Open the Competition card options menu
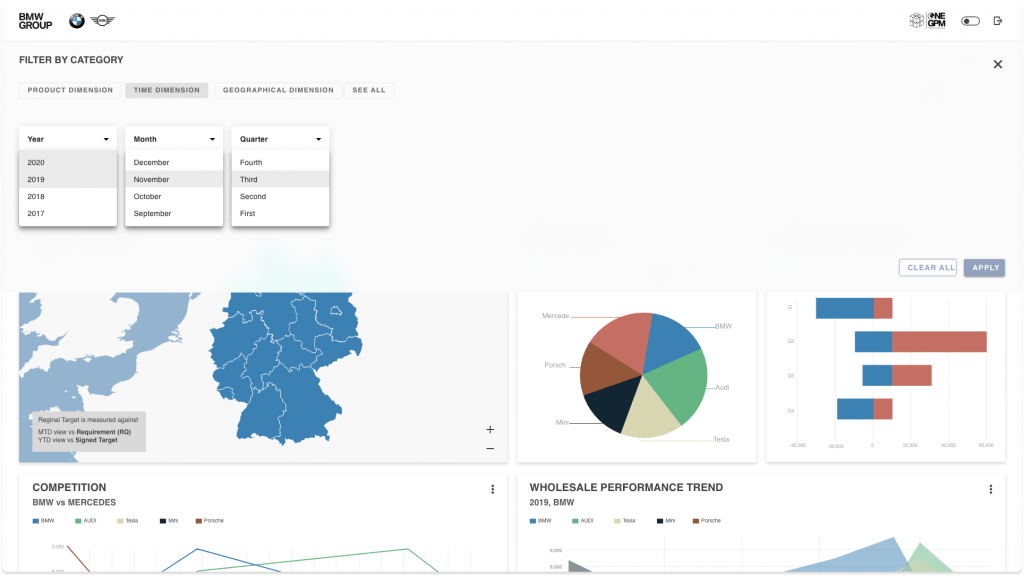The width and height of the screenshot is (1024, 576). [x=492, y=489]
